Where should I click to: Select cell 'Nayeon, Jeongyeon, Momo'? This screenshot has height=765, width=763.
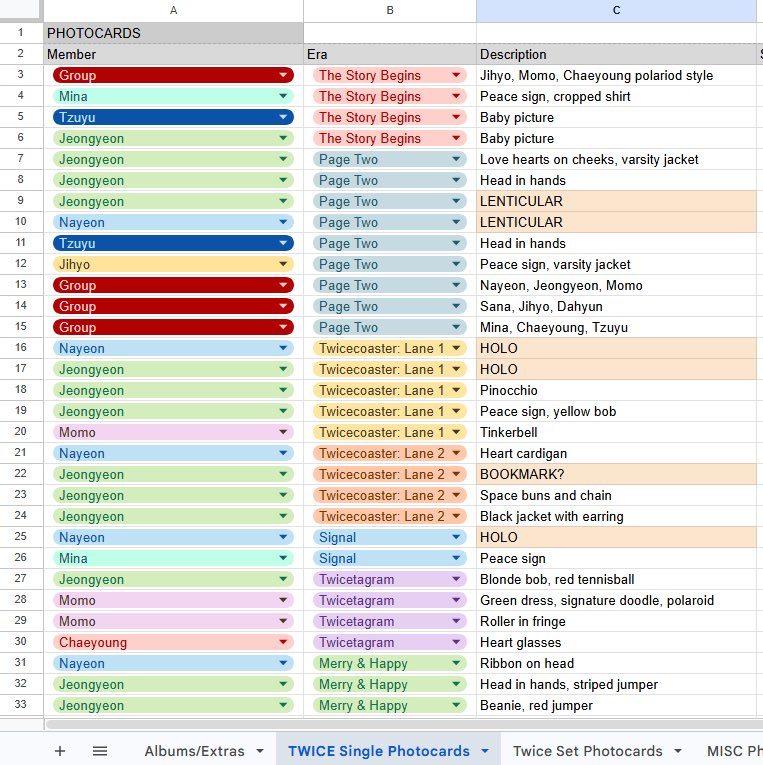[x=616, y=285]
